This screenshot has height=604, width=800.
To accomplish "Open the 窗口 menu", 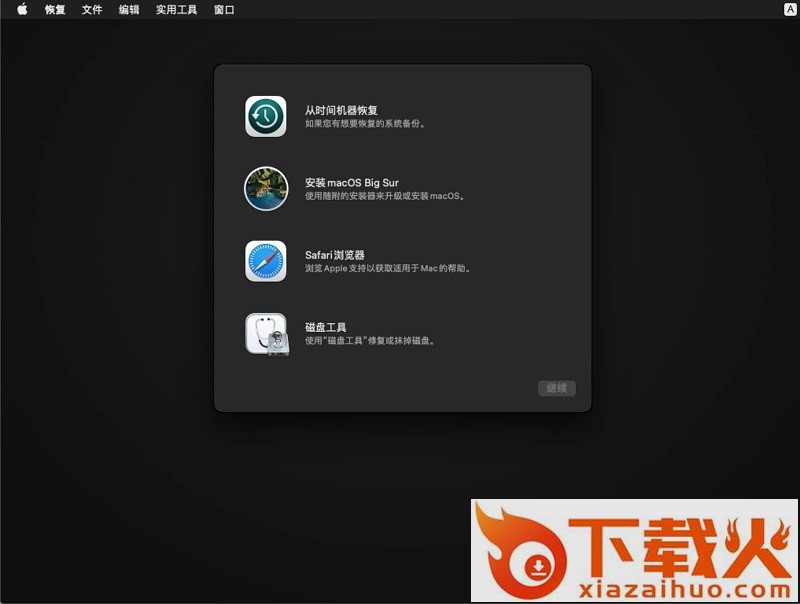I will pos(224,10).
